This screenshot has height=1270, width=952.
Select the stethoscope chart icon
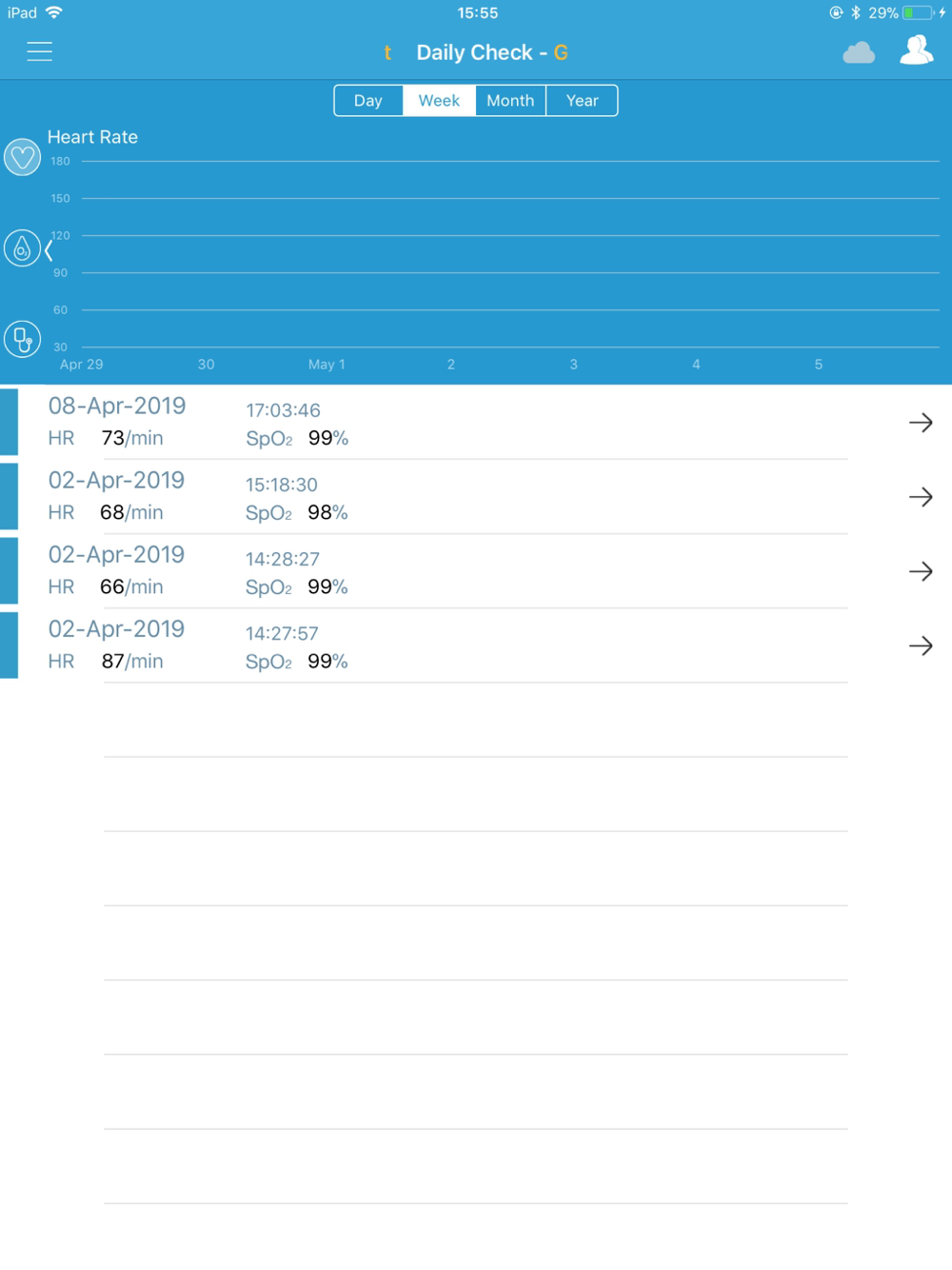coord(22,339)
